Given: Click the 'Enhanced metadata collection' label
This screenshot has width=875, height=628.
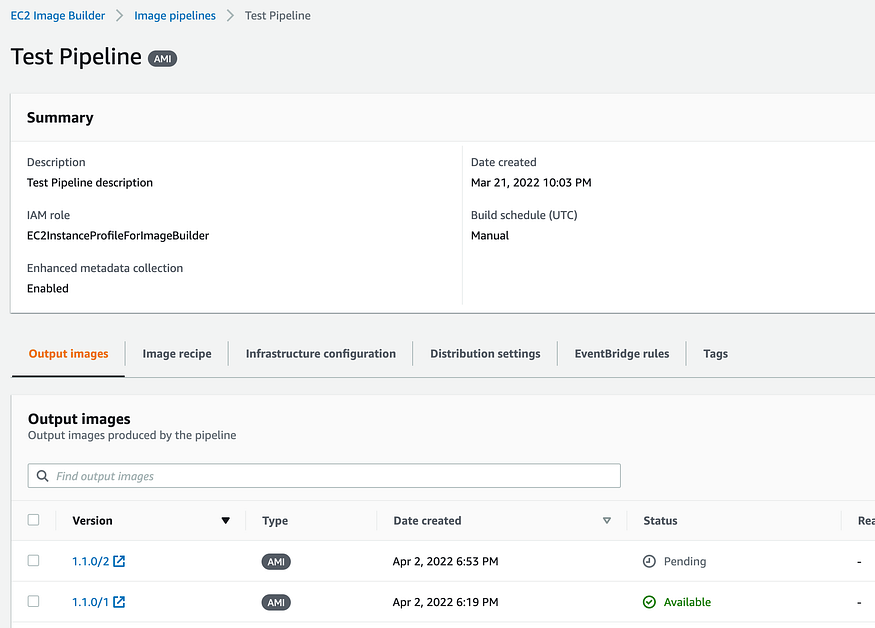Looking at the screenshot, I should (105, 268).
